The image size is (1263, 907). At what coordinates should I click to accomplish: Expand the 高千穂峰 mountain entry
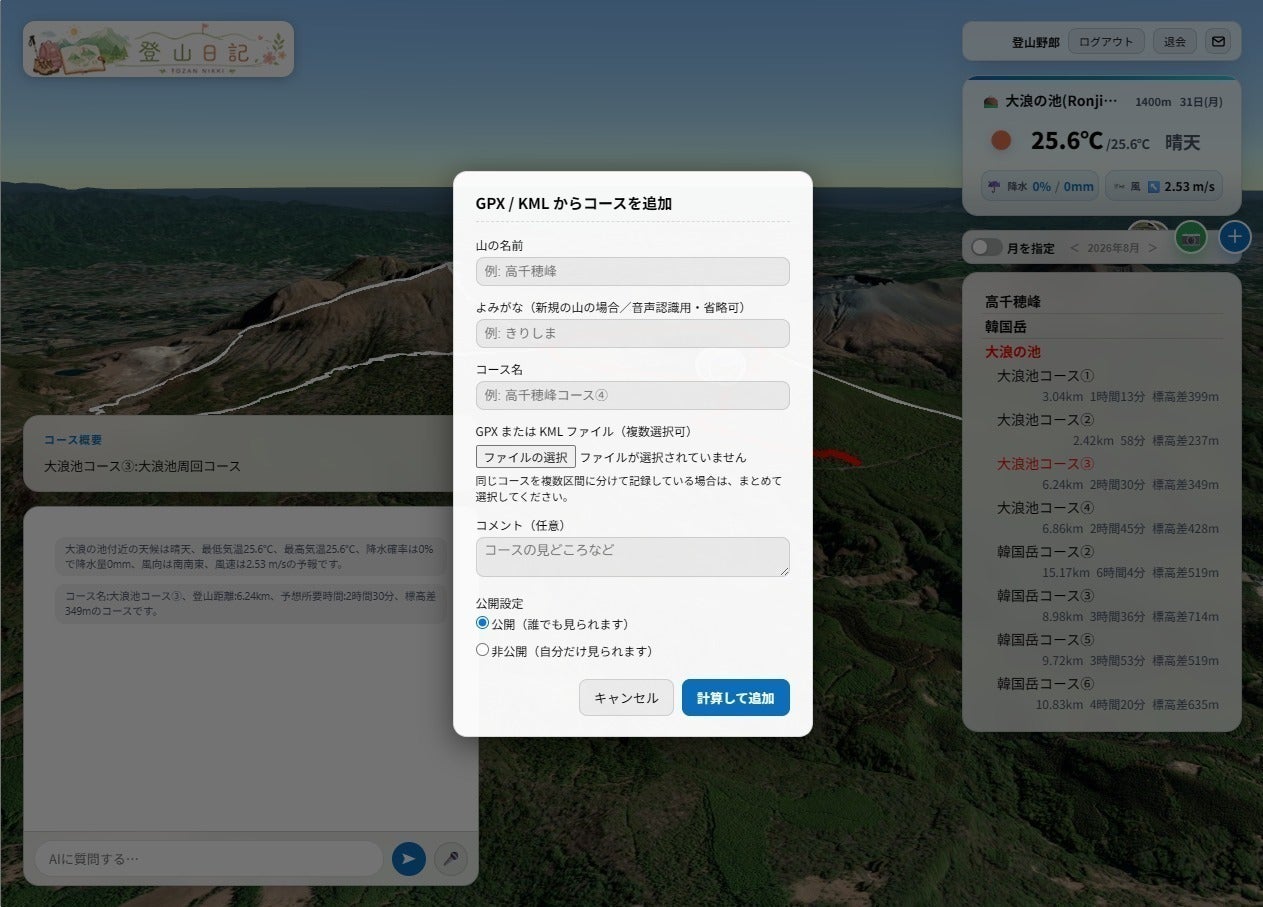1013,301
